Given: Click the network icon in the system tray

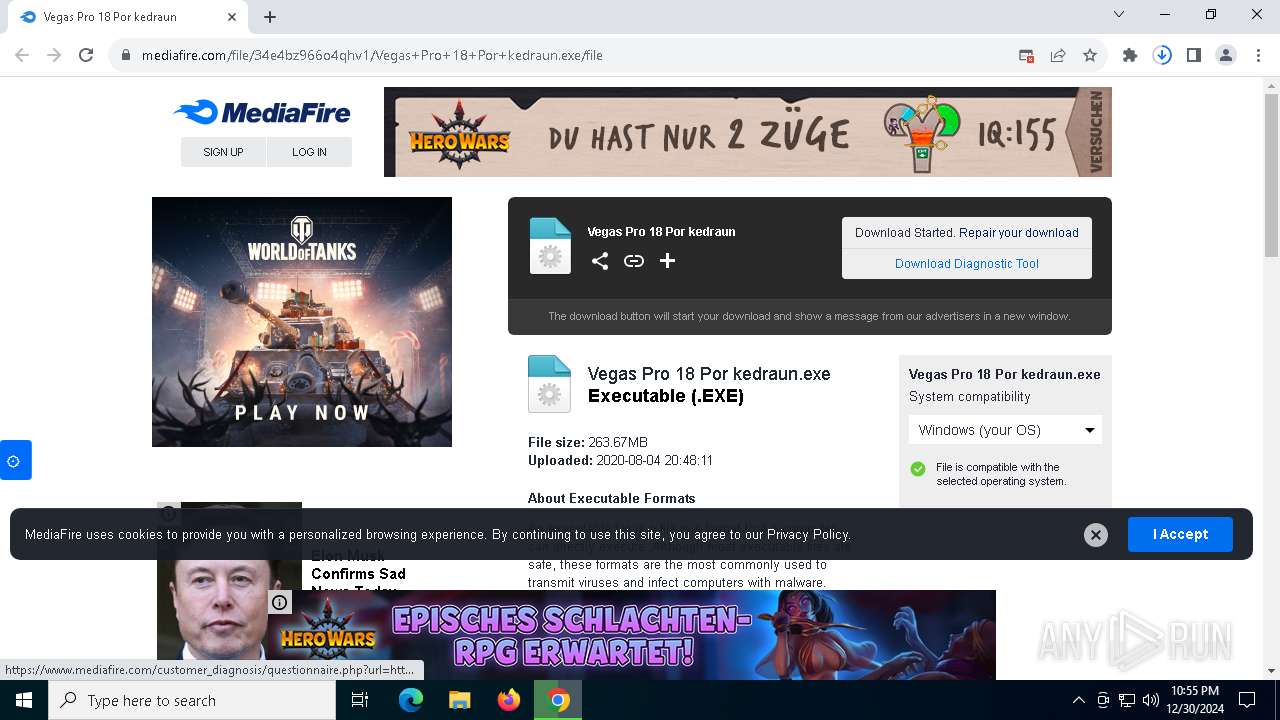Looking at the screenshot, I should point(1127,700).
